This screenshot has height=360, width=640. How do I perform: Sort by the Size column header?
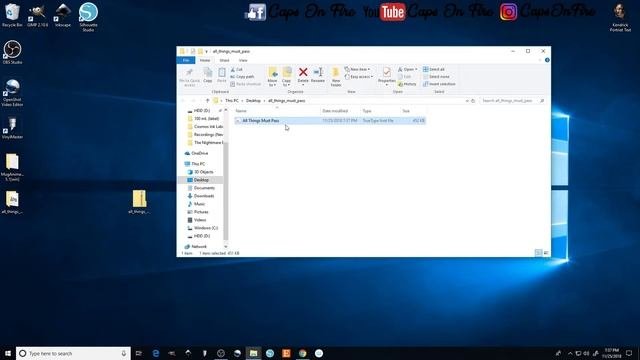point(413,111)
